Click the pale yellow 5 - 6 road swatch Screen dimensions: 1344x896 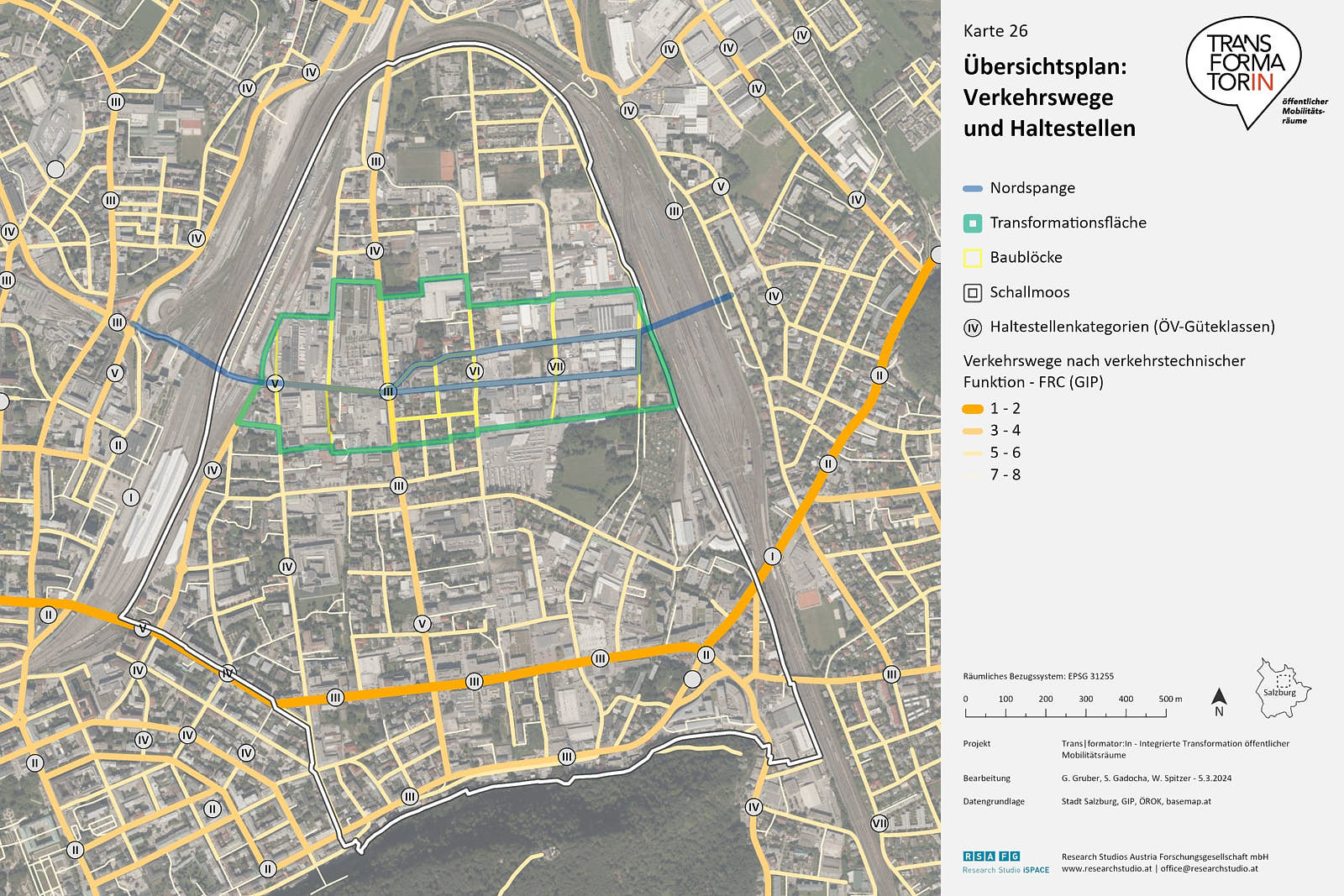click(x=973, y=453)
